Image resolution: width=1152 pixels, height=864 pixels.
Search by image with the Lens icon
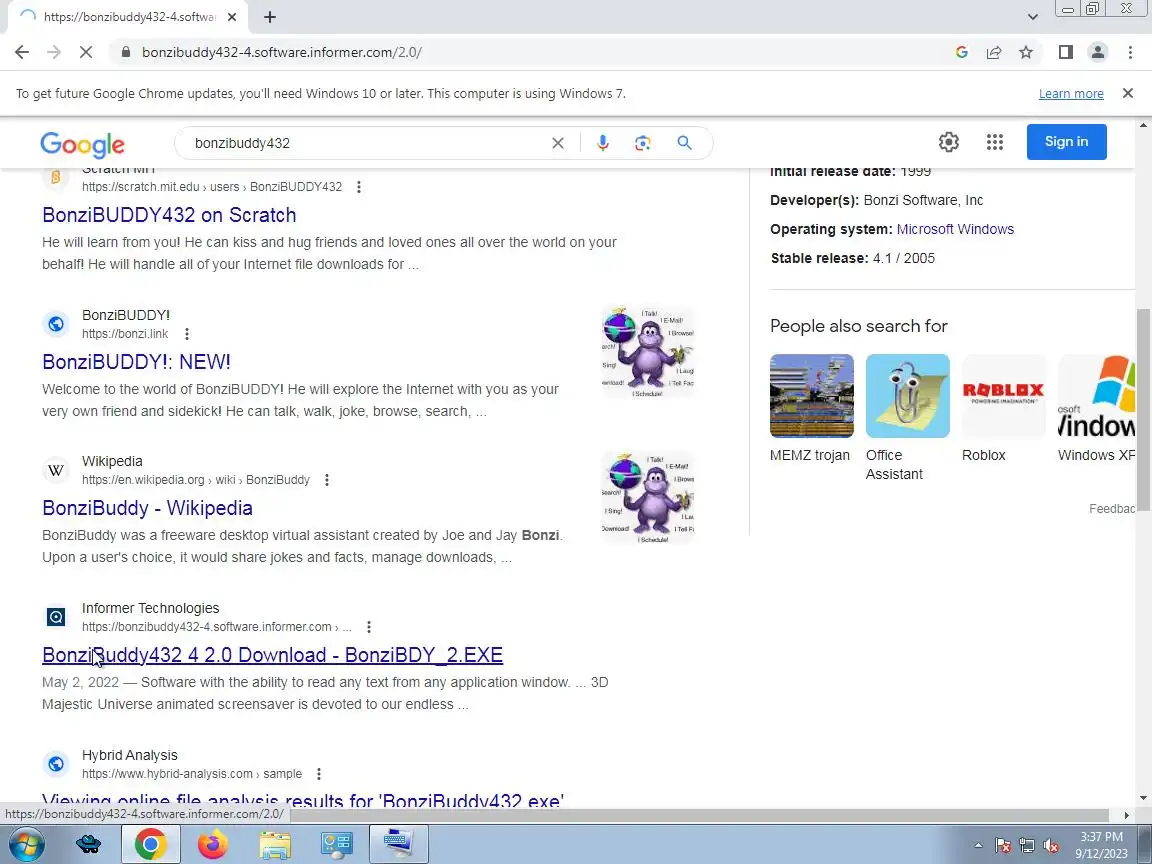(x=643, y=143)
